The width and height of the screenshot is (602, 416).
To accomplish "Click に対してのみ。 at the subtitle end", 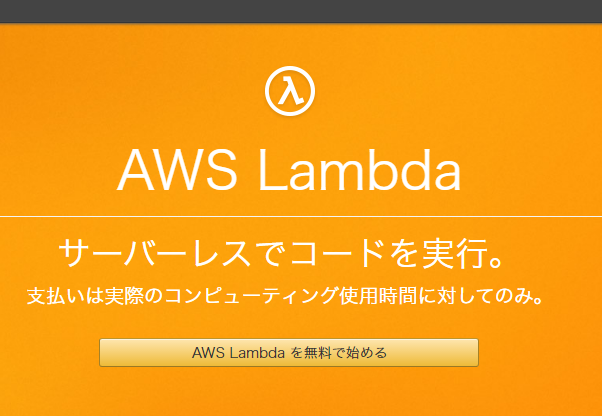I will click(481, 296).
